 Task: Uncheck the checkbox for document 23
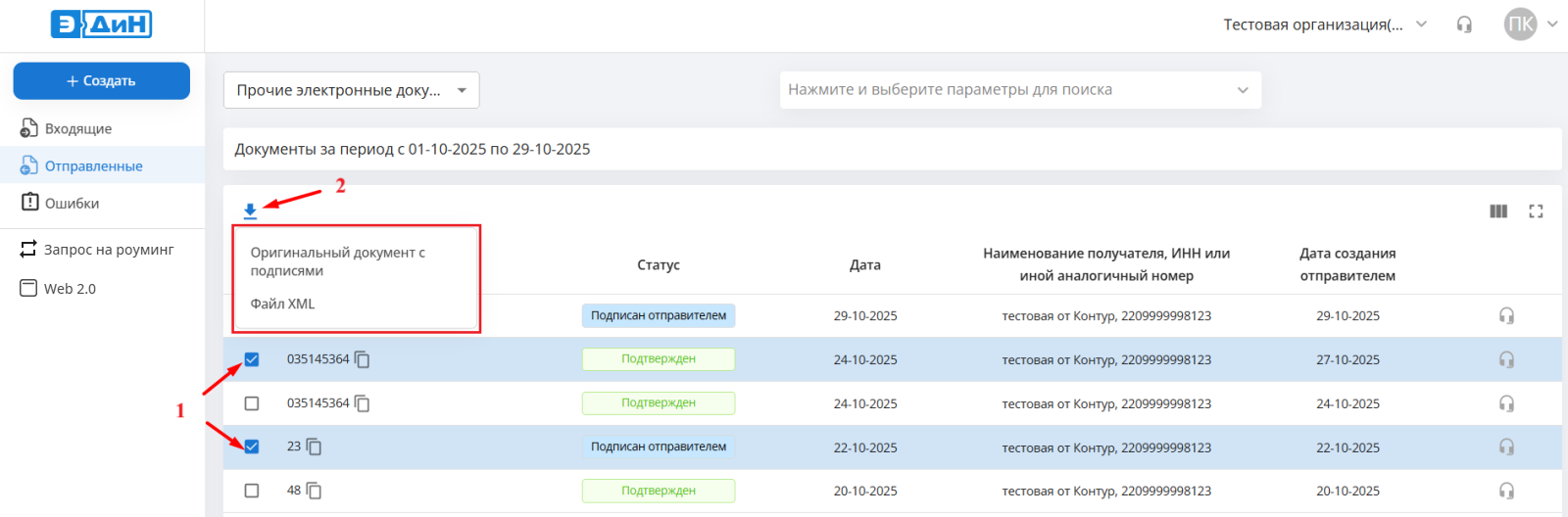[252, 446]
